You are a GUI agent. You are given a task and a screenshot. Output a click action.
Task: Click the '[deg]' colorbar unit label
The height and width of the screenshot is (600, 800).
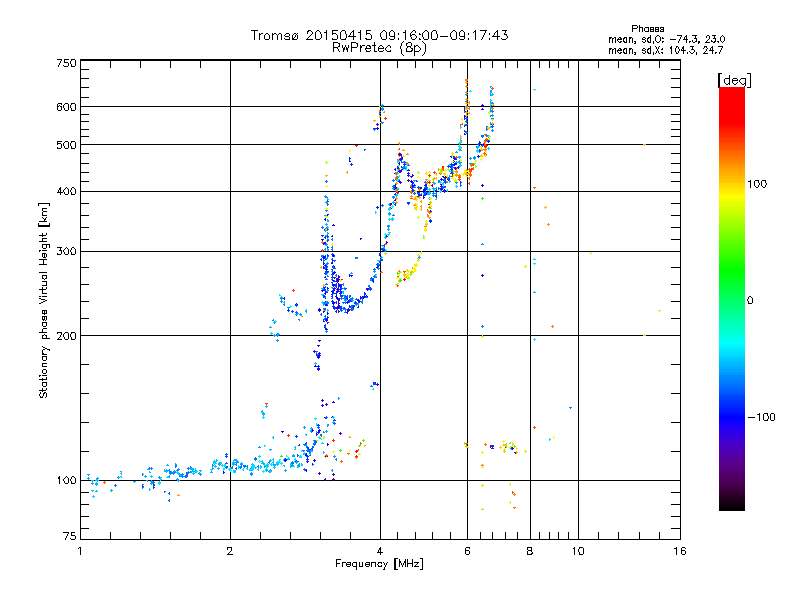(734, 81)
